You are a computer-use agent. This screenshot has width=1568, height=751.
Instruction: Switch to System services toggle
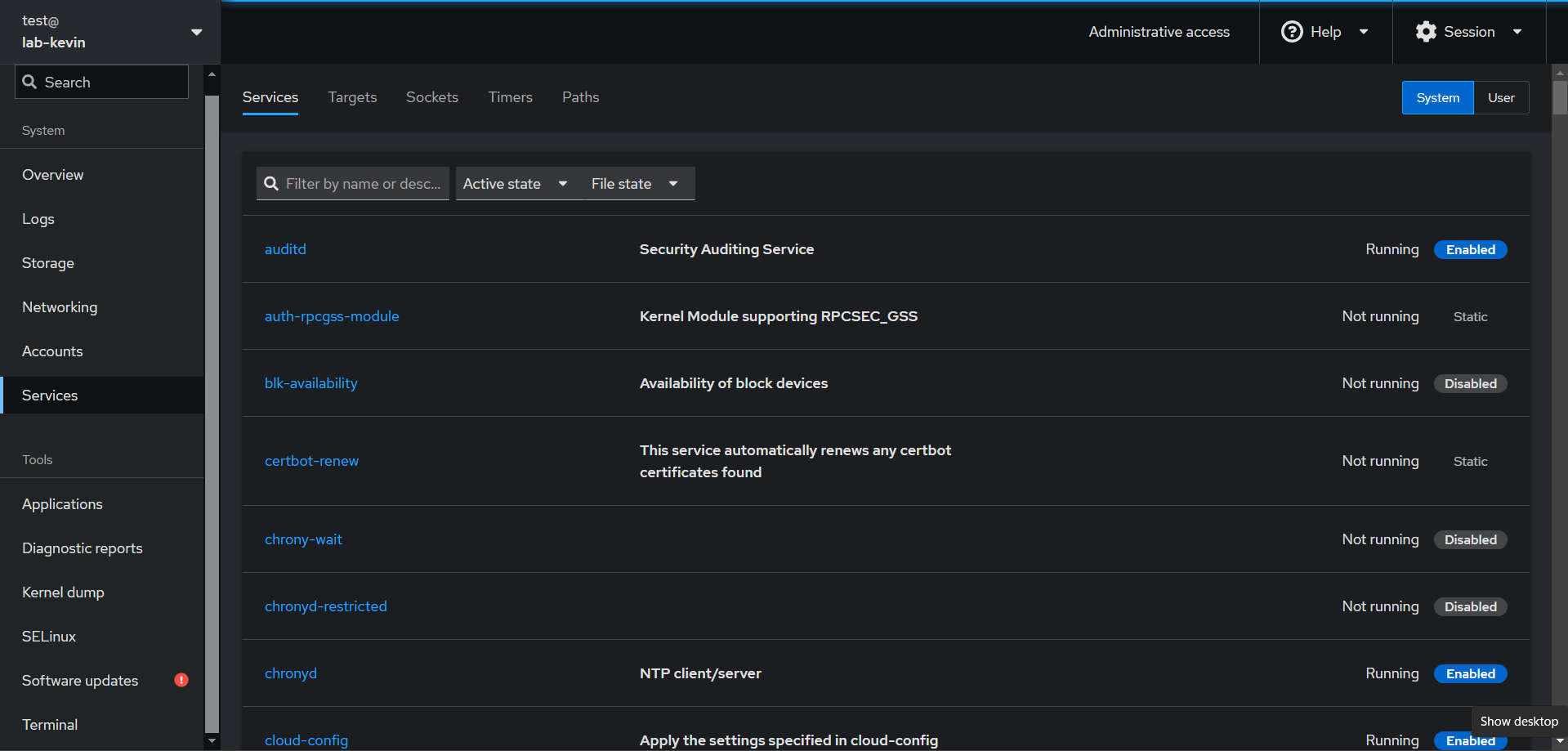click(x=1436, y=98)
